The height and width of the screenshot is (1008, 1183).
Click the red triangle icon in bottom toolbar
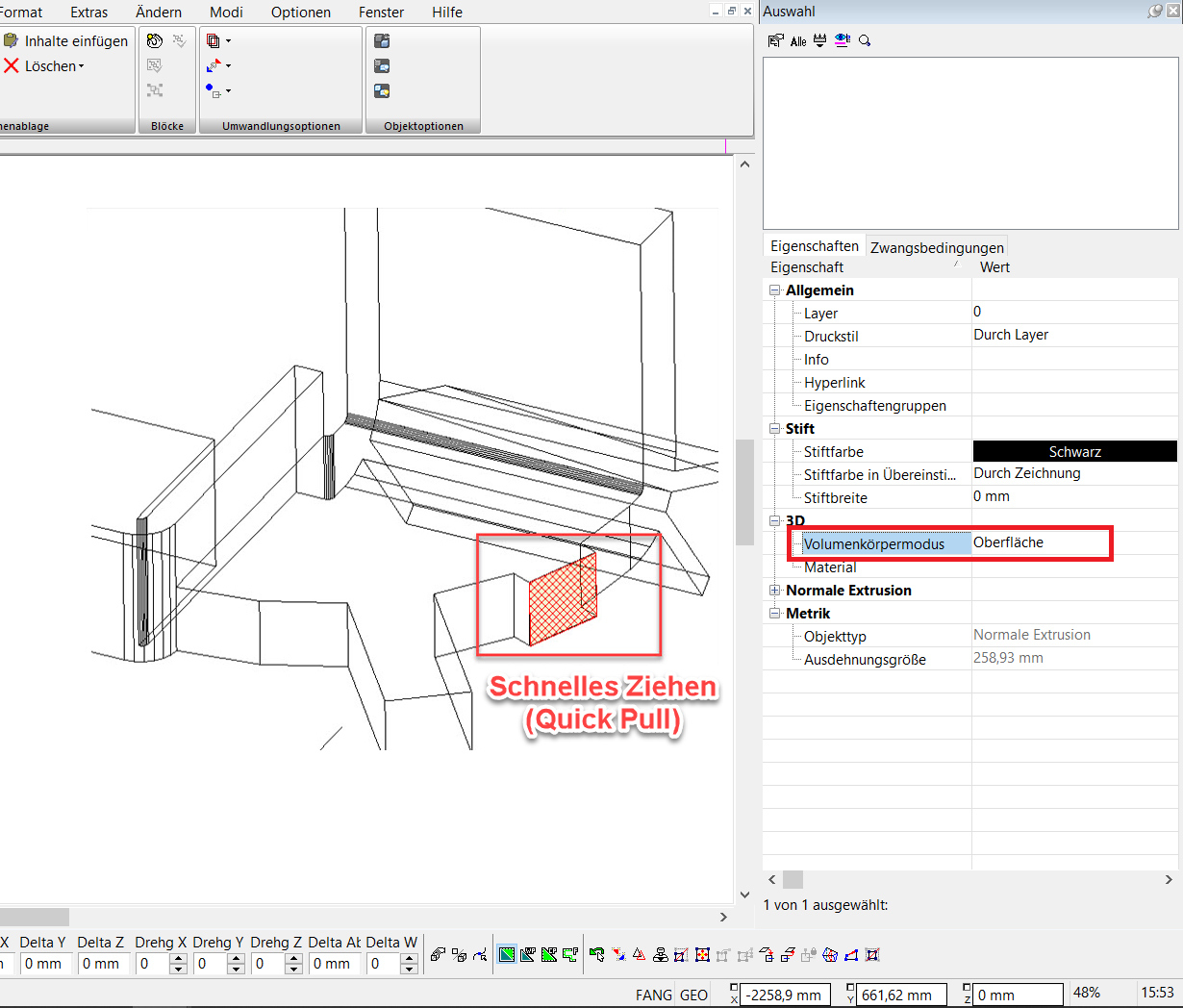[x=639, y=954]
